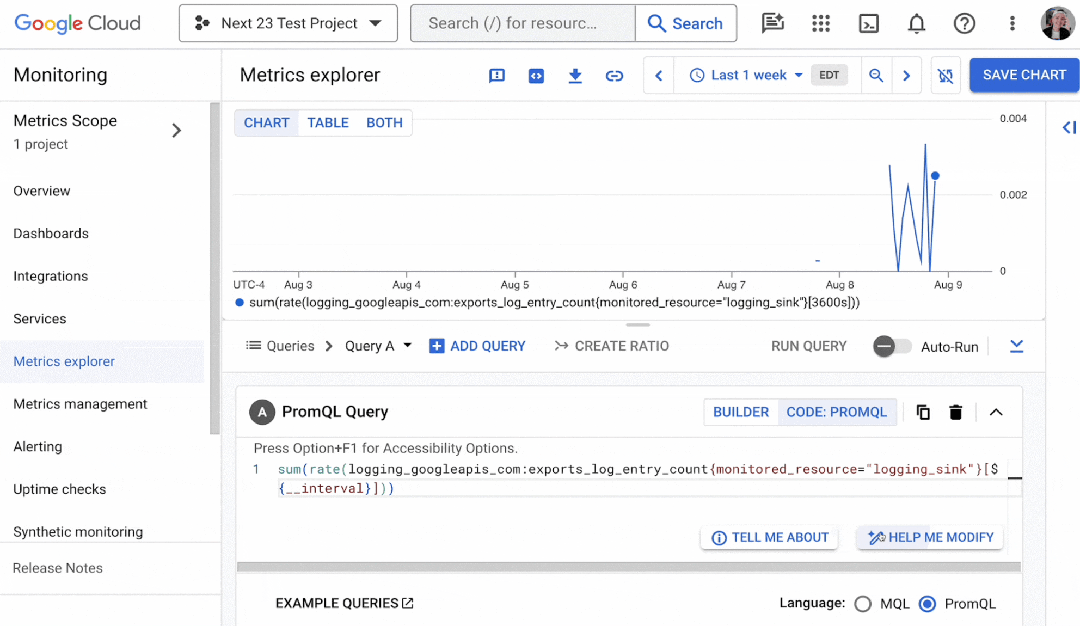Expand the collapsed right side panel
1080x626 pixels.
click(x=1069, y=127)
